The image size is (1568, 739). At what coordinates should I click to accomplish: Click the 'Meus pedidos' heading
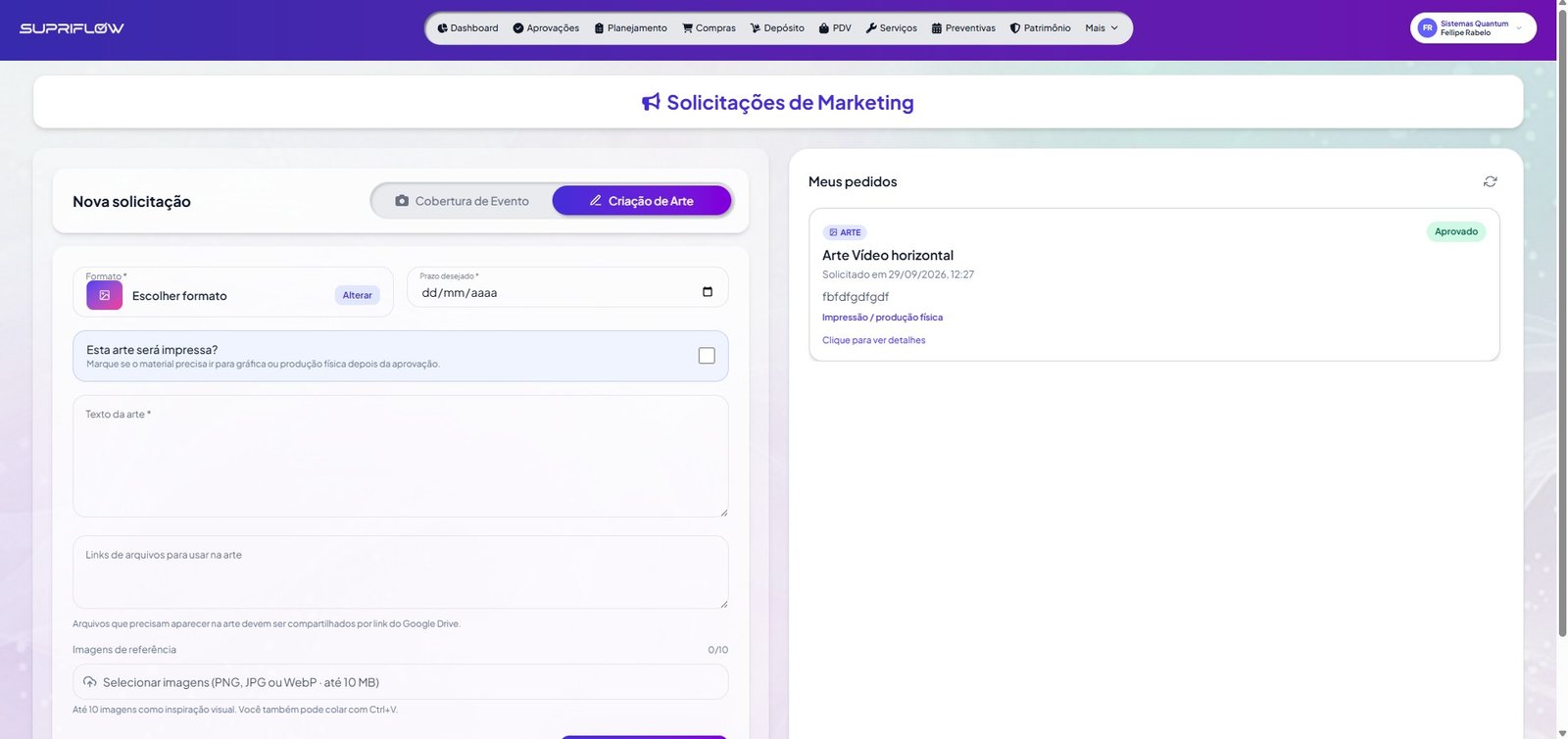coord(853,181)
